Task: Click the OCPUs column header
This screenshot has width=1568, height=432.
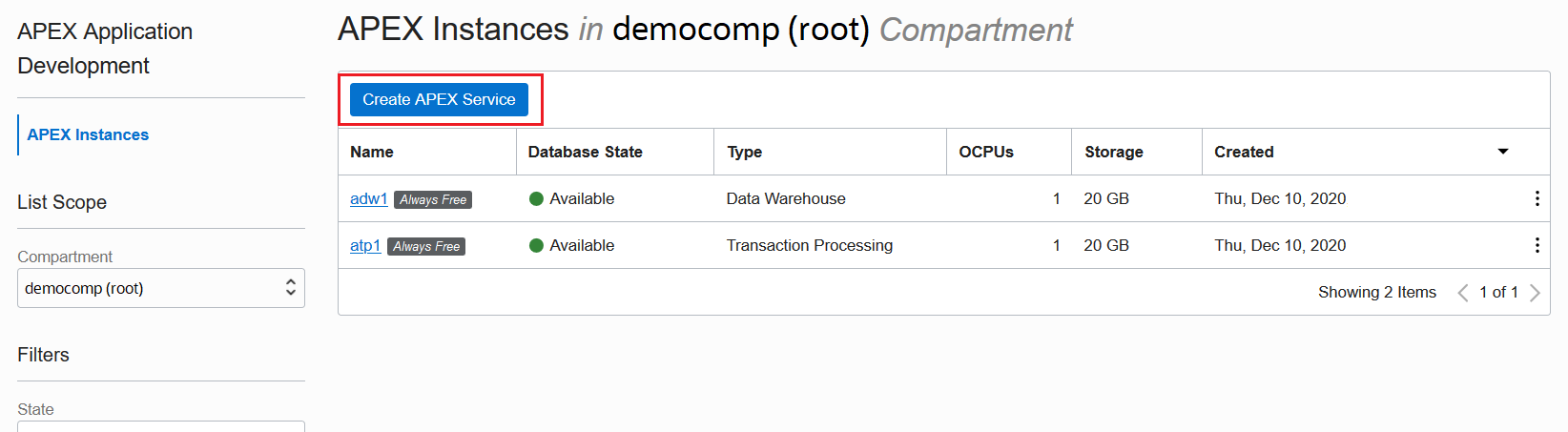Action: (x=986, y=152)
